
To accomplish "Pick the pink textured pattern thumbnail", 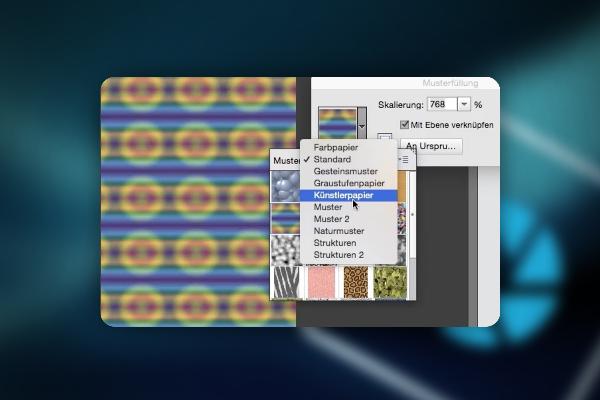I will click(x=321, y=282).
